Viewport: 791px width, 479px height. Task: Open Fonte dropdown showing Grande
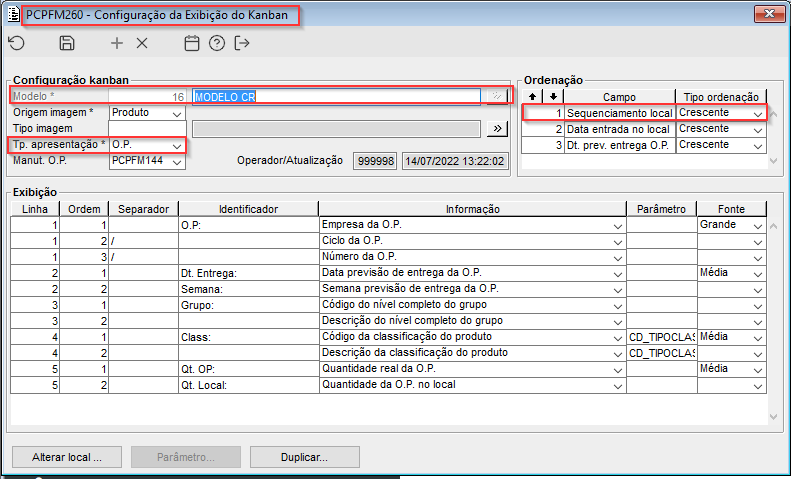coord(758,225)
